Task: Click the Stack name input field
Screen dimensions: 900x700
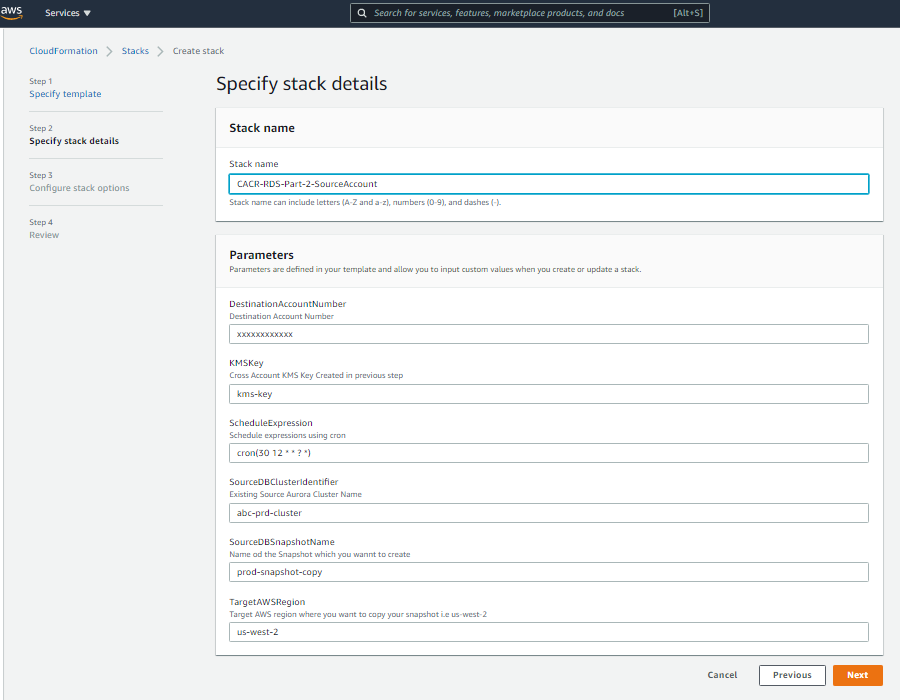Action: click(548, 184)
